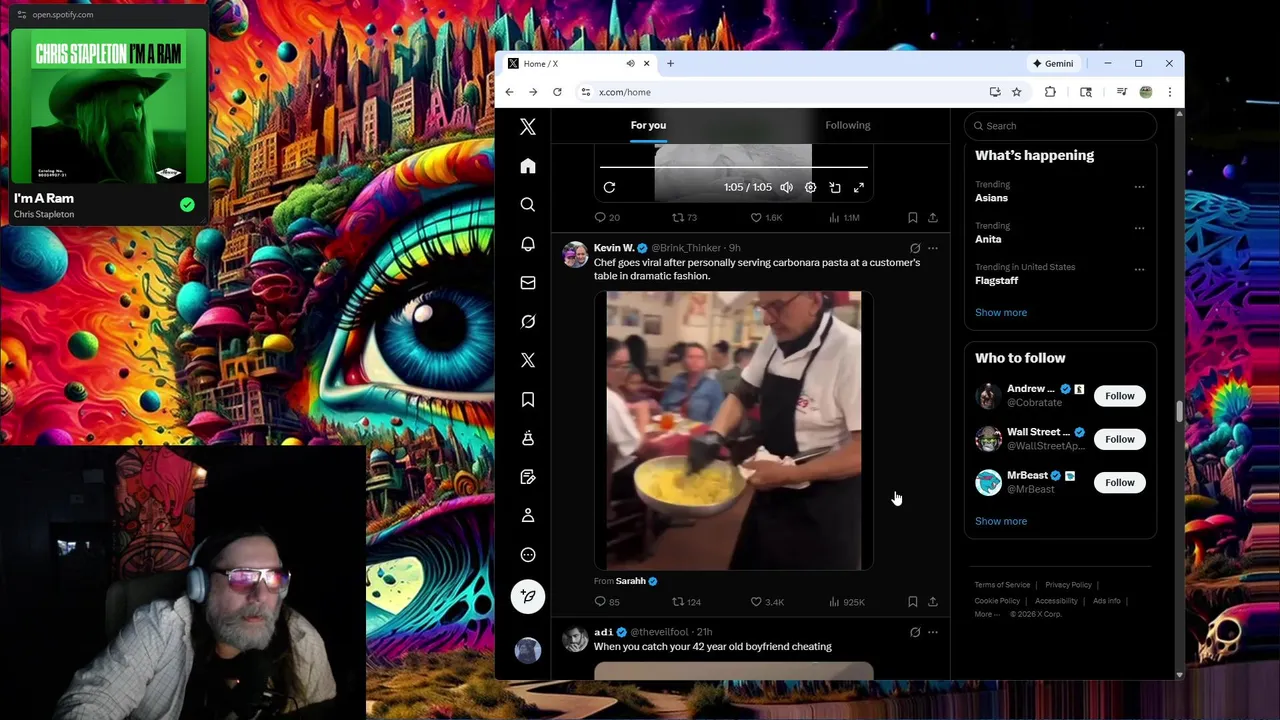
Task: Like the video post with 1.6K likes
Action: (x=767, y=217)
